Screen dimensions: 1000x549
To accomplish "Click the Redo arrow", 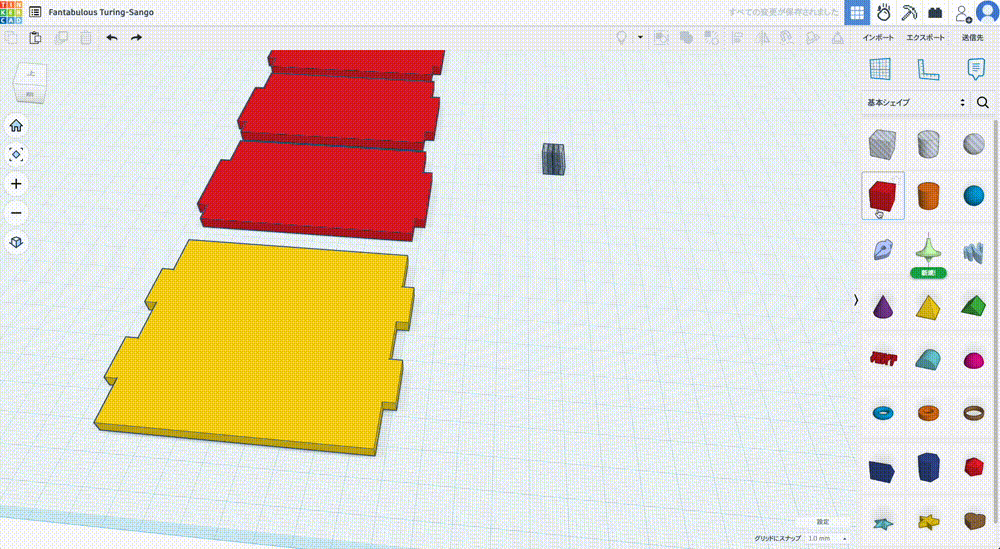I will (136, 38).
